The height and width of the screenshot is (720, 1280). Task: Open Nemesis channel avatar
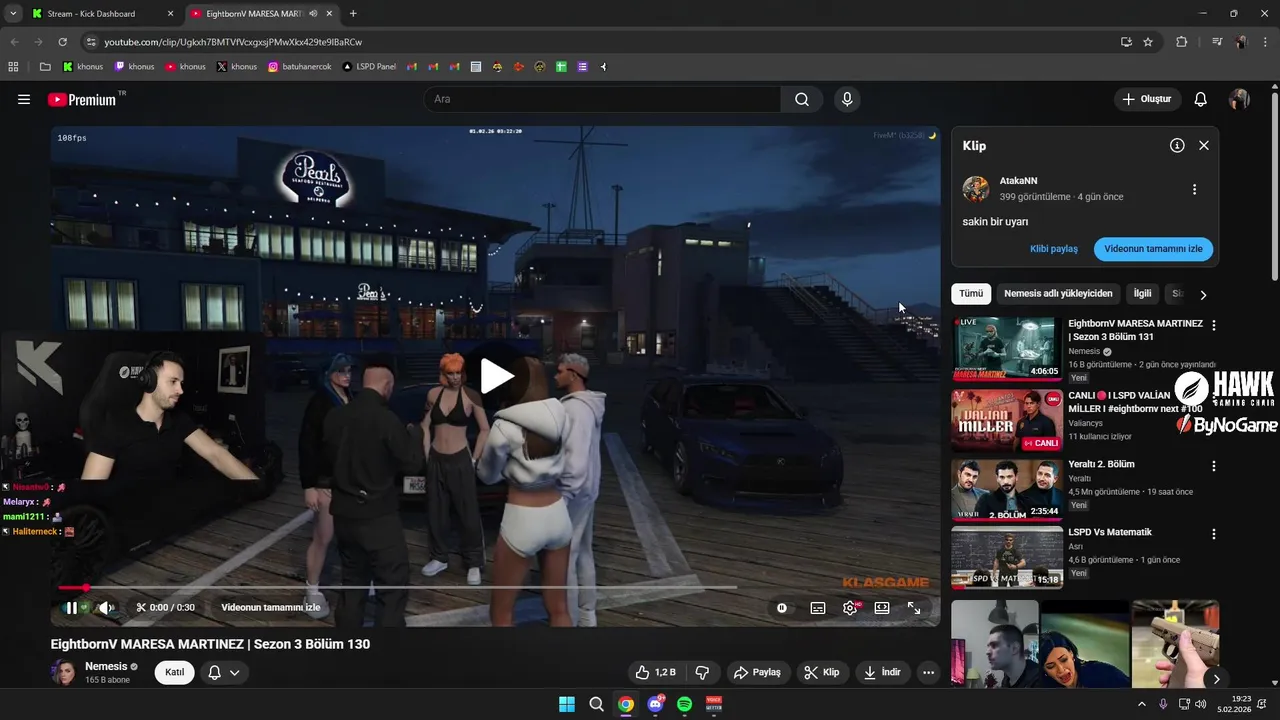(64, 672)
